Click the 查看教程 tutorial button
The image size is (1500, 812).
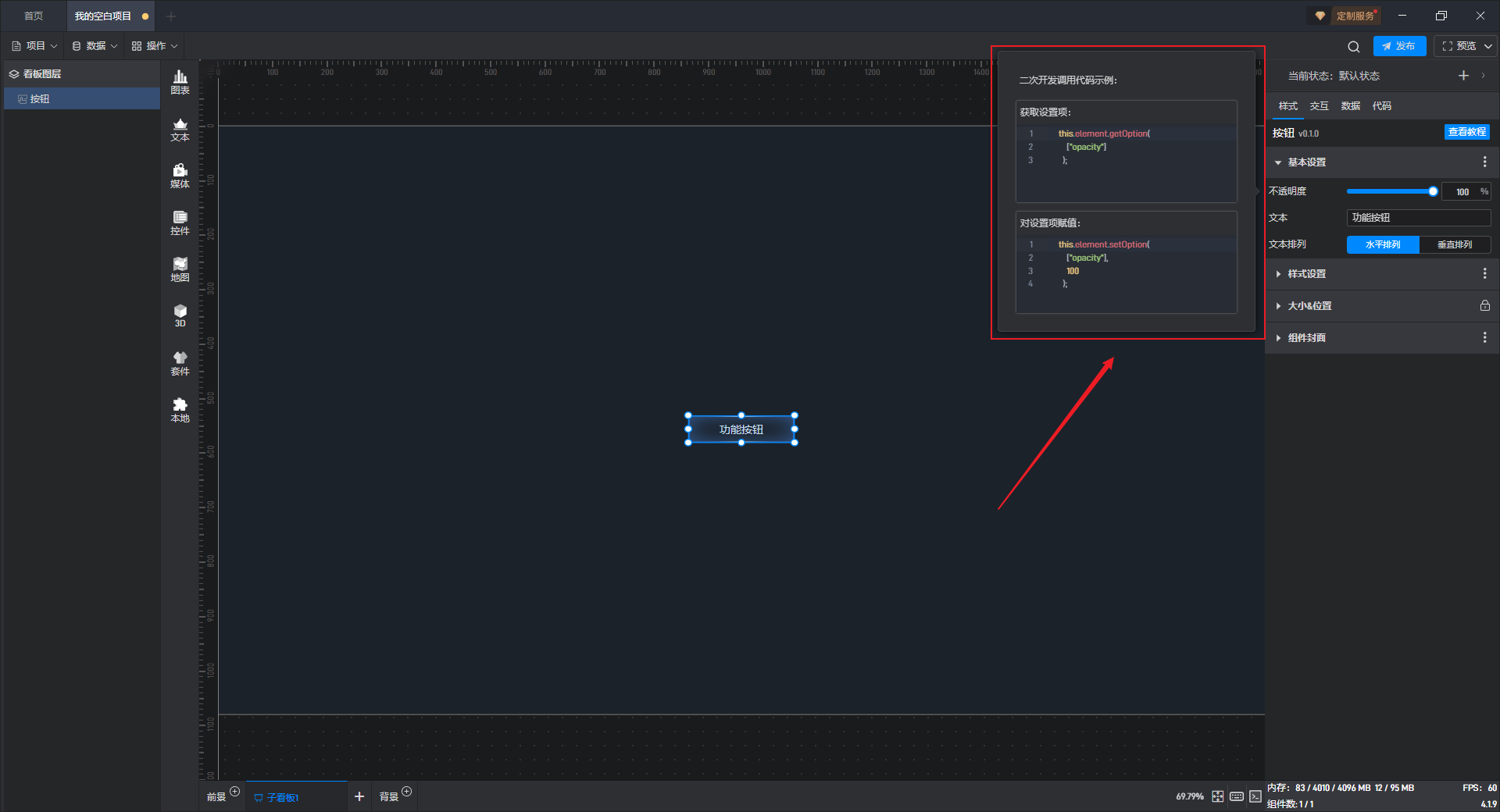pyautogui.click(x=1466, y=132)
